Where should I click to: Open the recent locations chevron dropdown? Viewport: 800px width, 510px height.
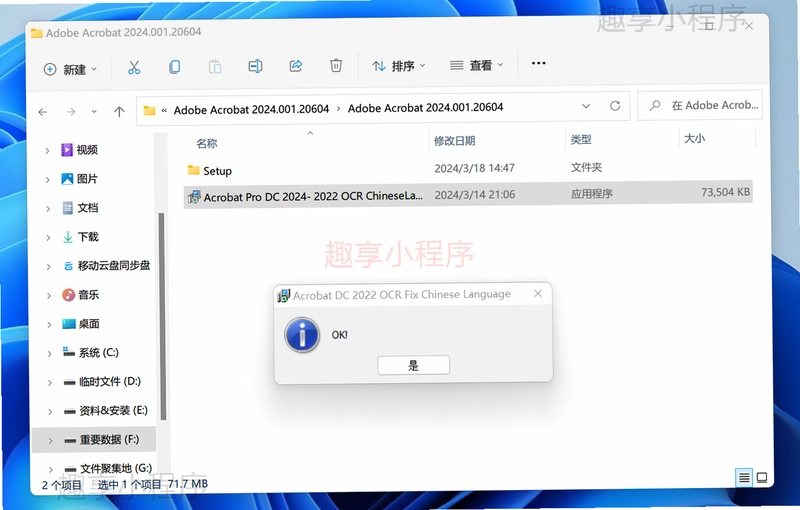click(94, 112)
